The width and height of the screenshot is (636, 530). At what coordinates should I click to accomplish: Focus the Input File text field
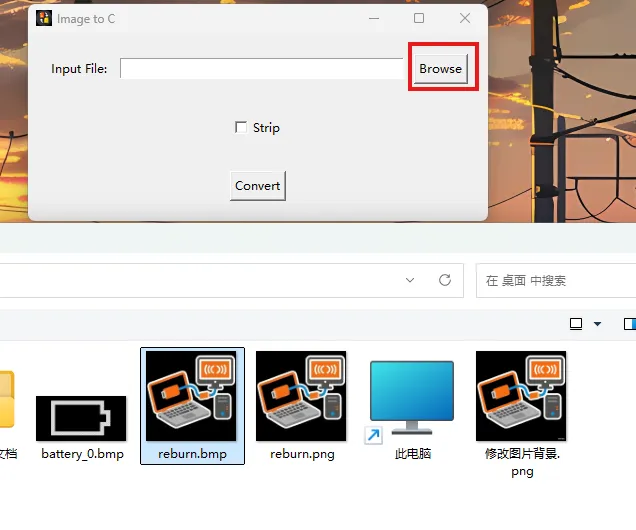click(x=262, y=68)
